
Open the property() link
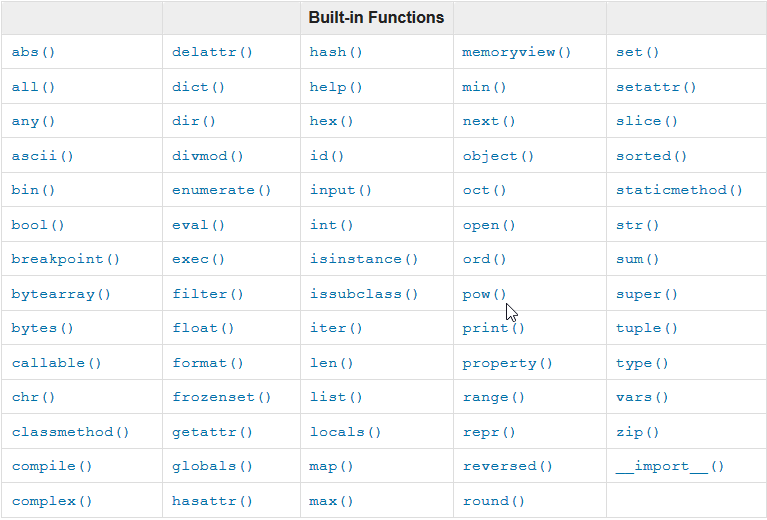point(507,363)
